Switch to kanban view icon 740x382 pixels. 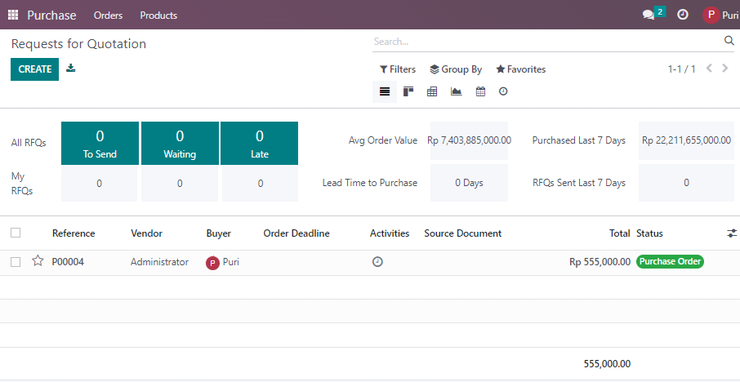click(x=408, y=92)
